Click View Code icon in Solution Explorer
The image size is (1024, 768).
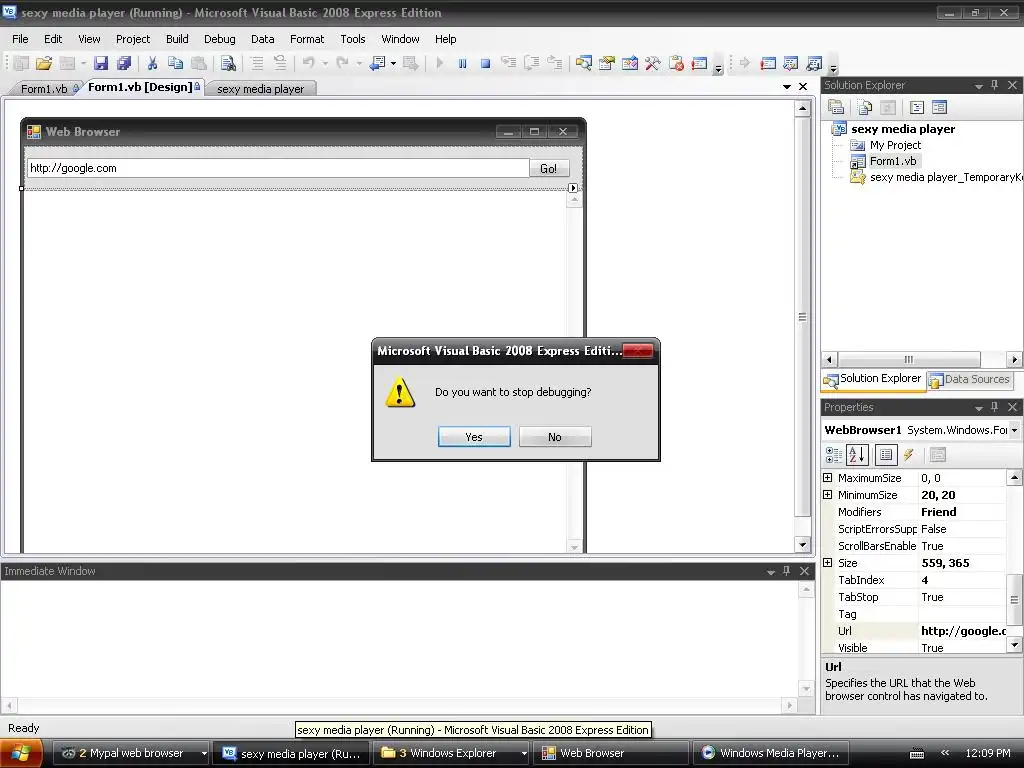917,107
